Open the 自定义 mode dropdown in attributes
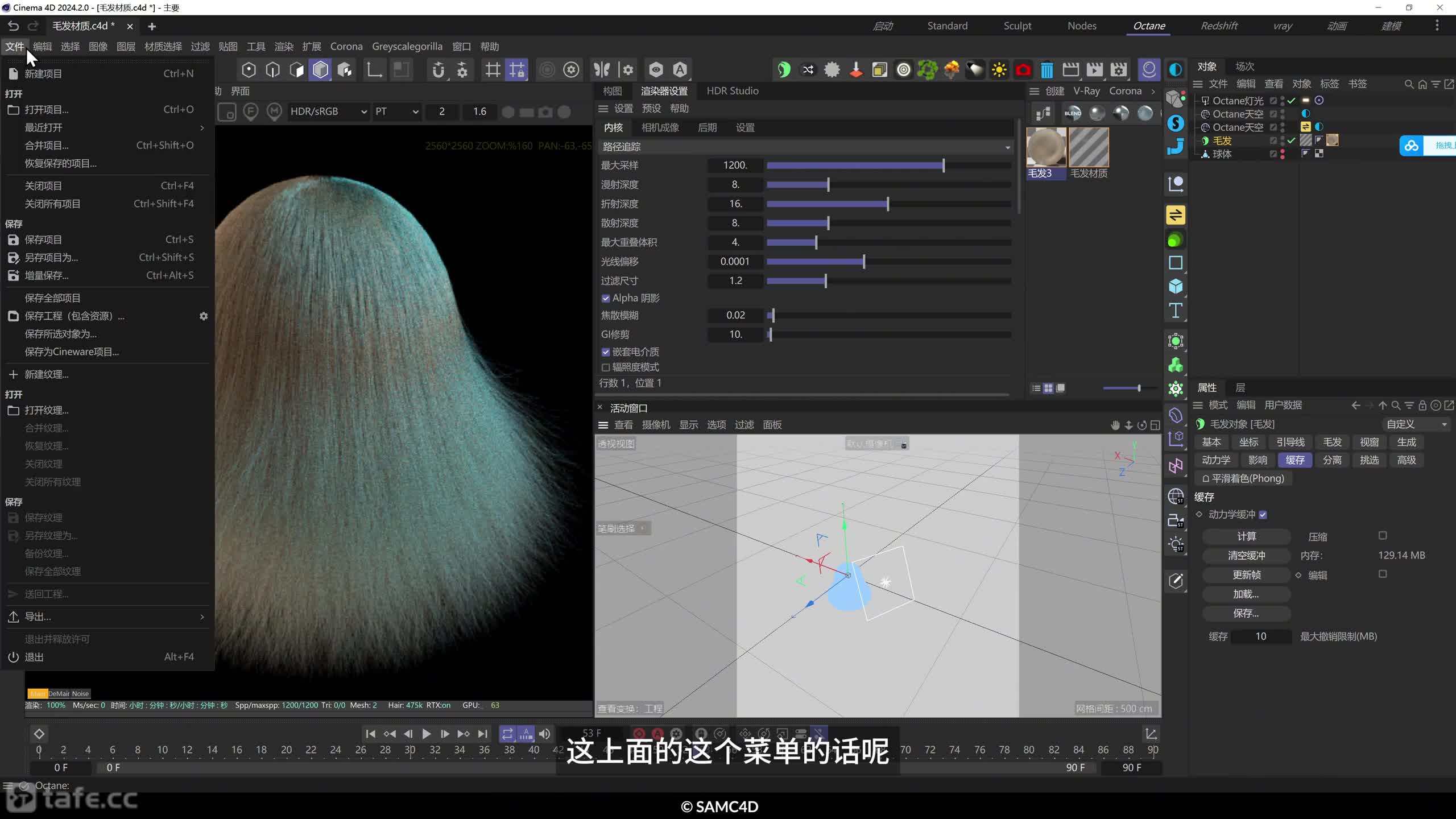 [x=1416, y=424]
